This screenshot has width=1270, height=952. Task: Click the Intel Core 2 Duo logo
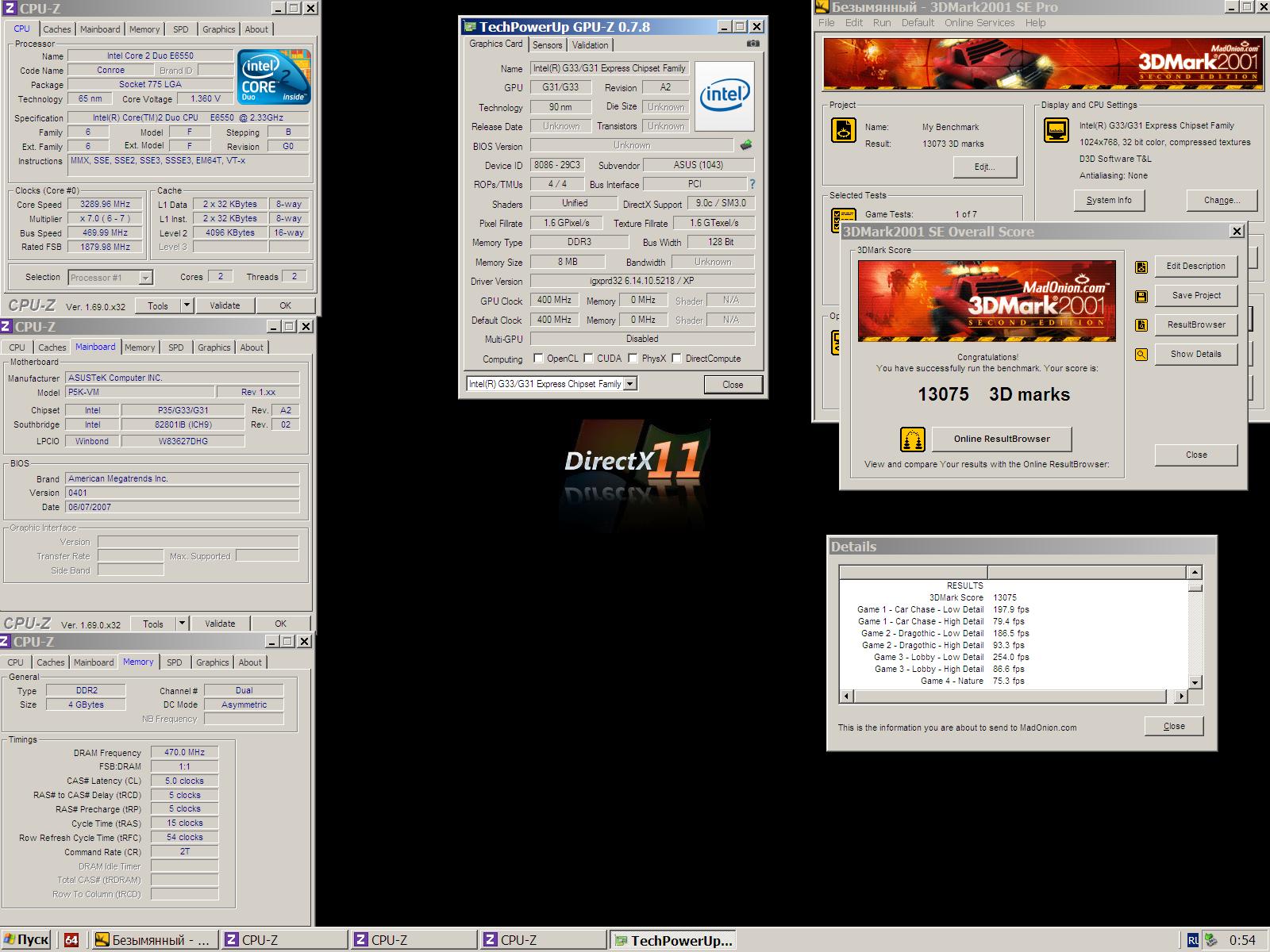[274, 77]
